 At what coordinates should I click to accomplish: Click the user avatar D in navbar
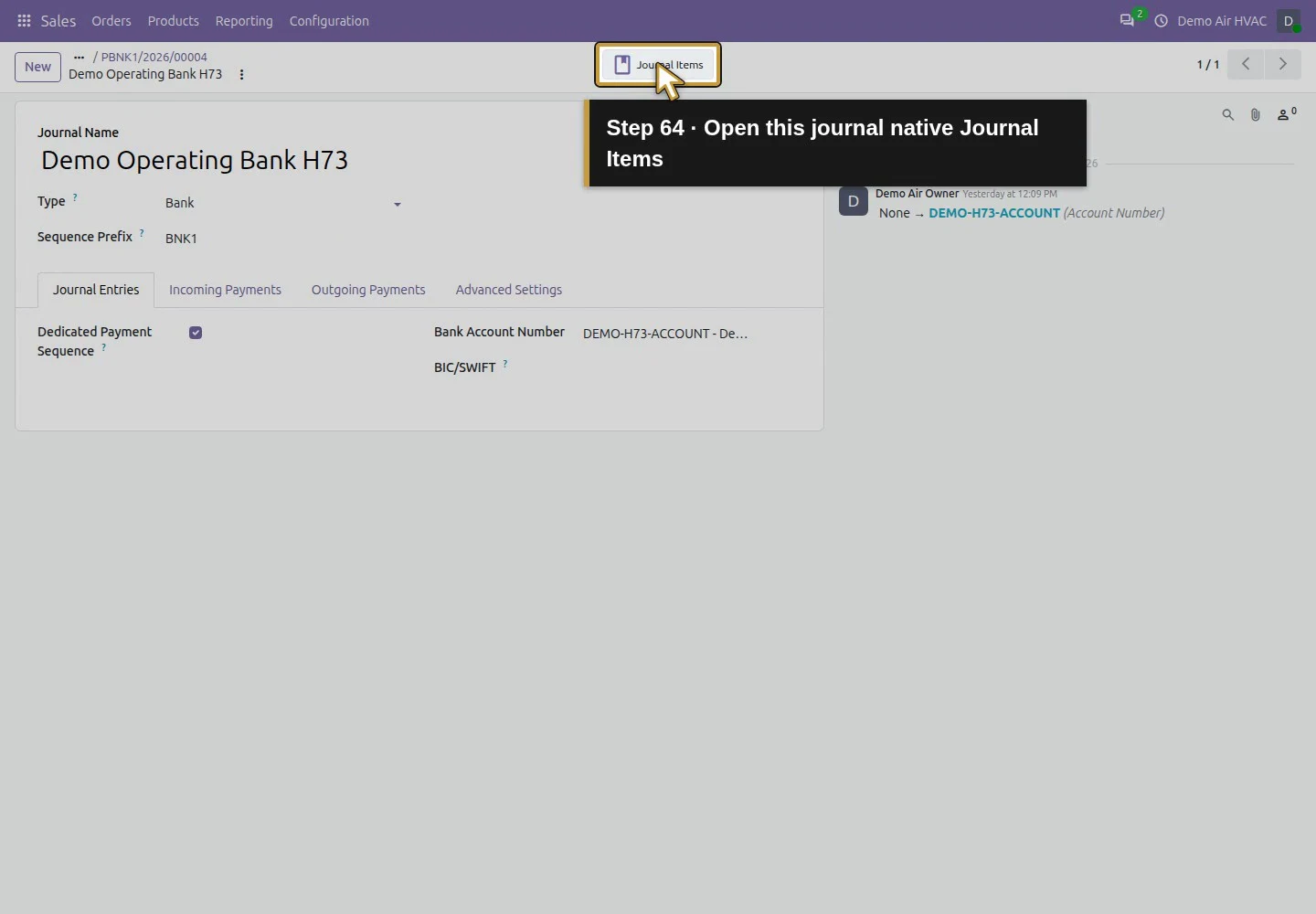(x=1289, y=21)
